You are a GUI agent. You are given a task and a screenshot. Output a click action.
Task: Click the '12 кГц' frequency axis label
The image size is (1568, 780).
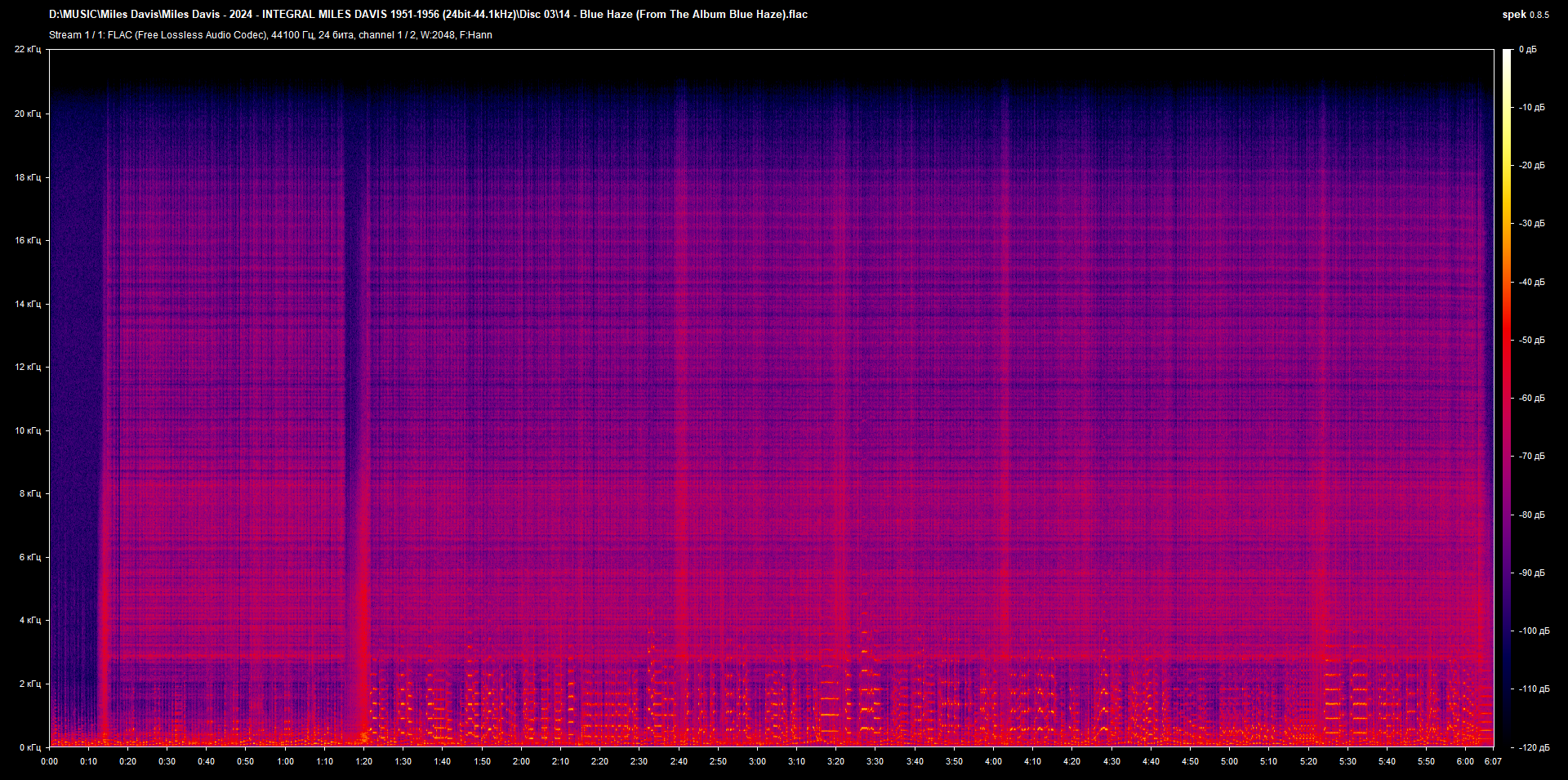click(28, 367)
